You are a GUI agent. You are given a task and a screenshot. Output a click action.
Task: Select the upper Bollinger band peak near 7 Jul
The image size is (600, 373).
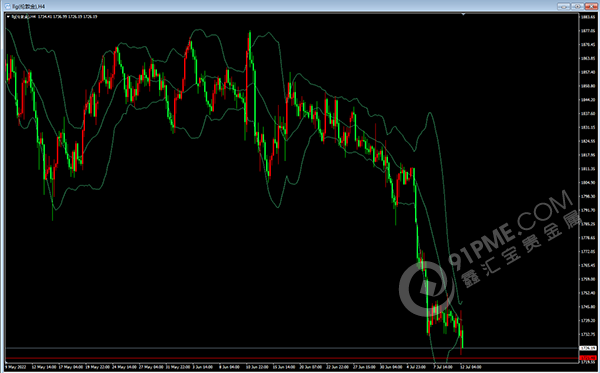tap(430, 113)
